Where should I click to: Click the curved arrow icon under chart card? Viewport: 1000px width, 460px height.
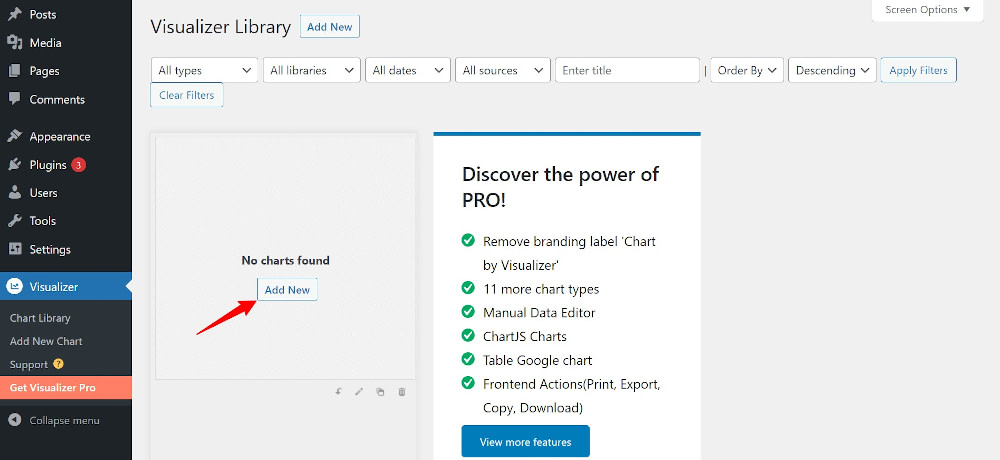point(338,392)
